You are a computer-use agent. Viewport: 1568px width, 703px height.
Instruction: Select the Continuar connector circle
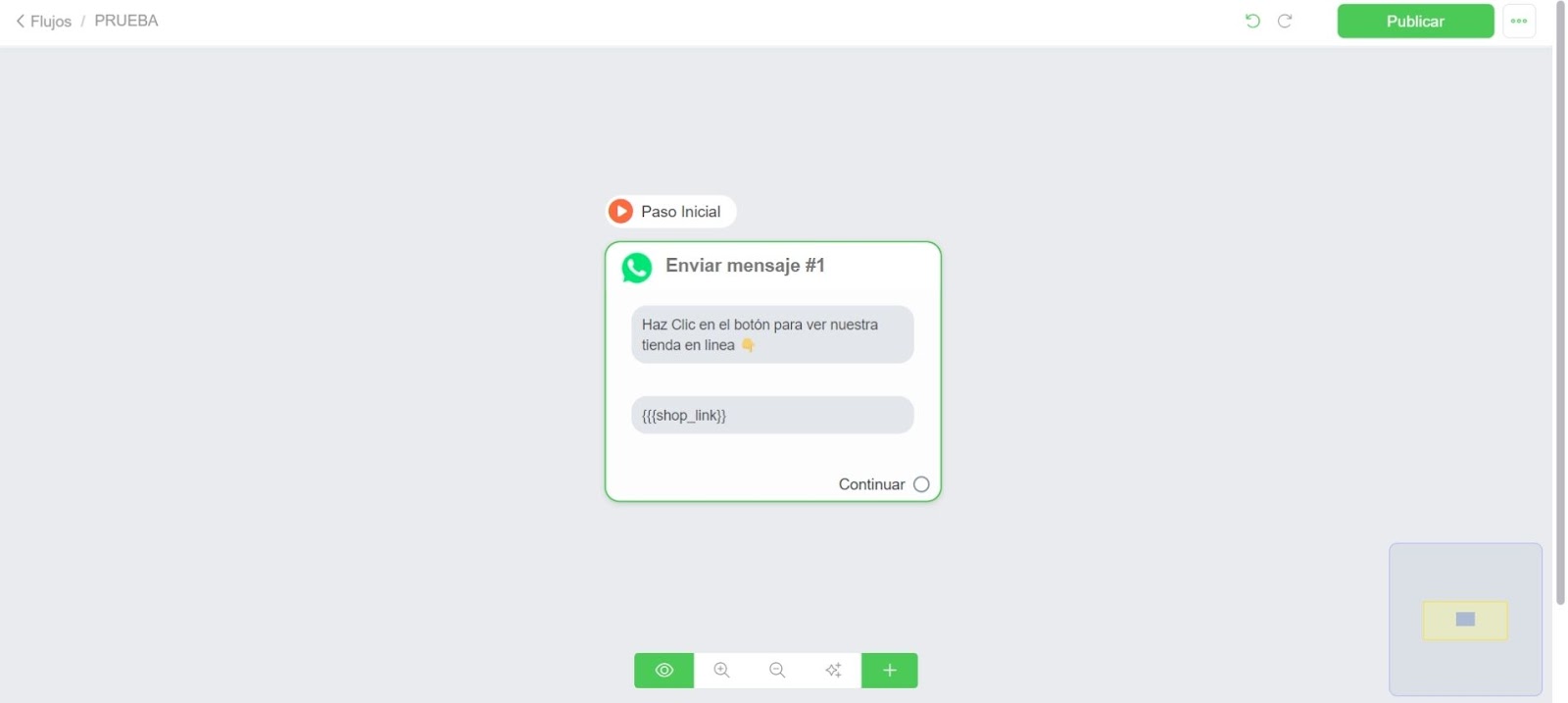click(x=921, y=484)
